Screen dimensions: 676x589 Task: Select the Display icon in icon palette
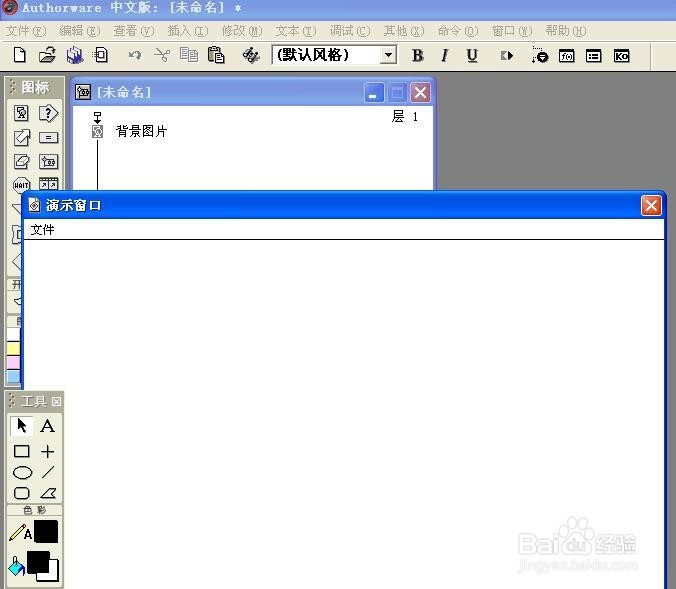21,113
